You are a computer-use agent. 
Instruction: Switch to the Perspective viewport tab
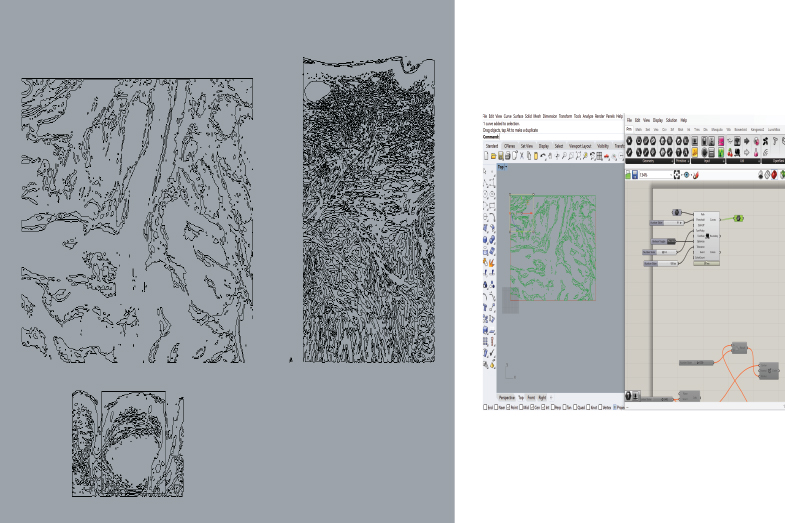(508, 397)
